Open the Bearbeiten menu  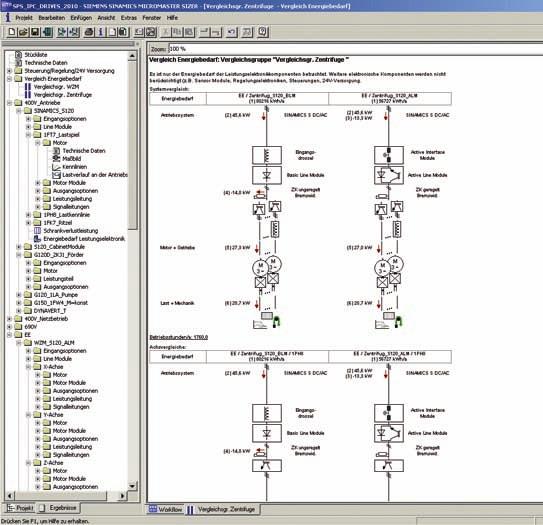pos(52,18)
